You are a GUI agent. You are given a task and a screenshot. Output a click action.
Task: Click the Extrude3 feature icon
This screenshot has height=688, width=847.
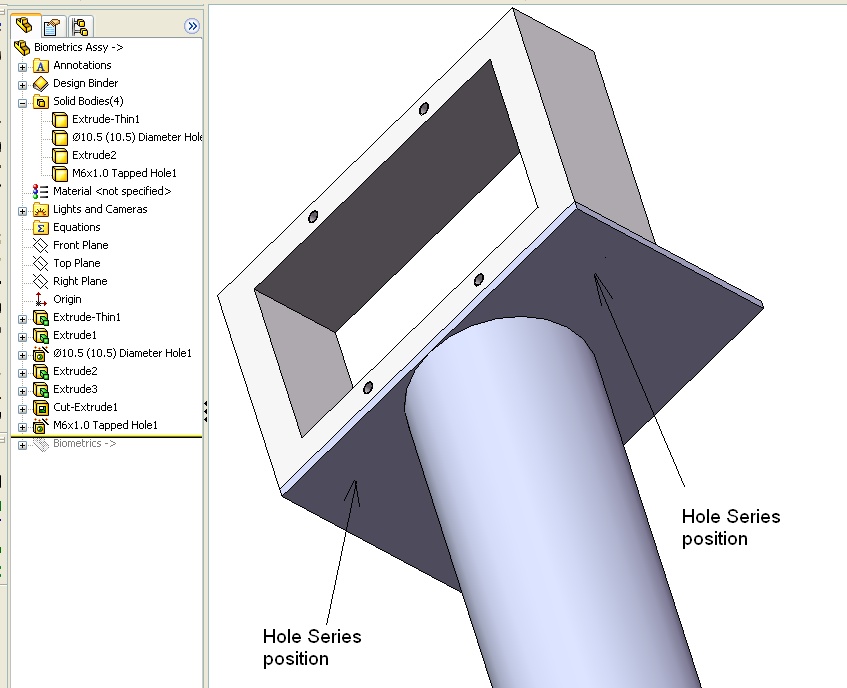(x=41, y=389)
